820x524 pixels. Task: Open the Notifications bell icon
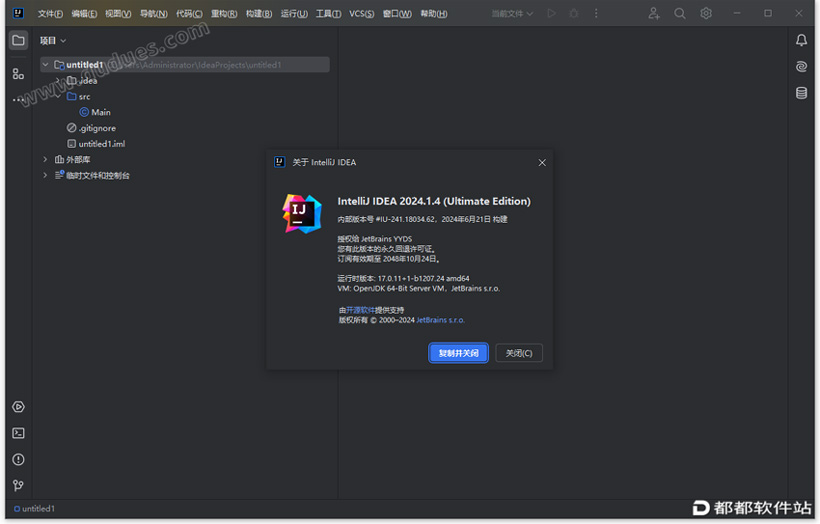click(801, 40)
